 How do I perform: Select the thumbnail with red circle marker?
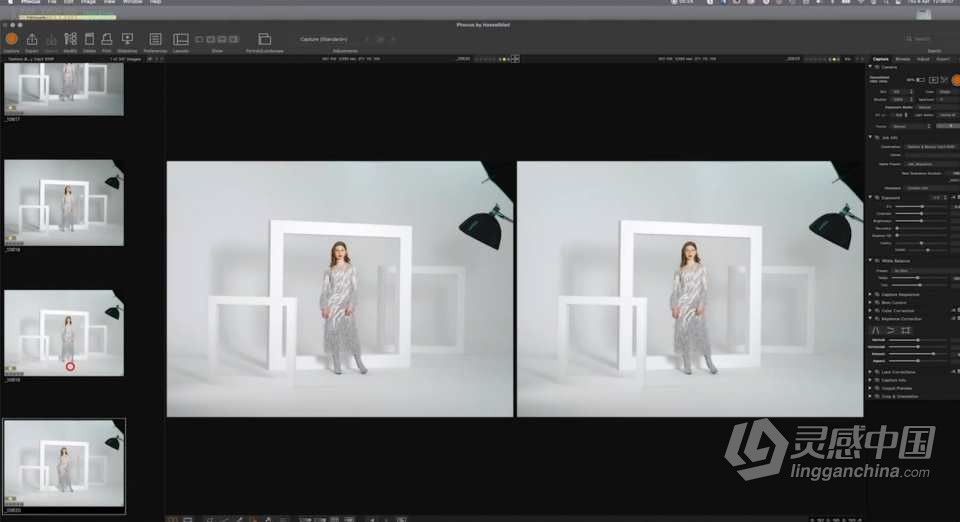point(63,332)
